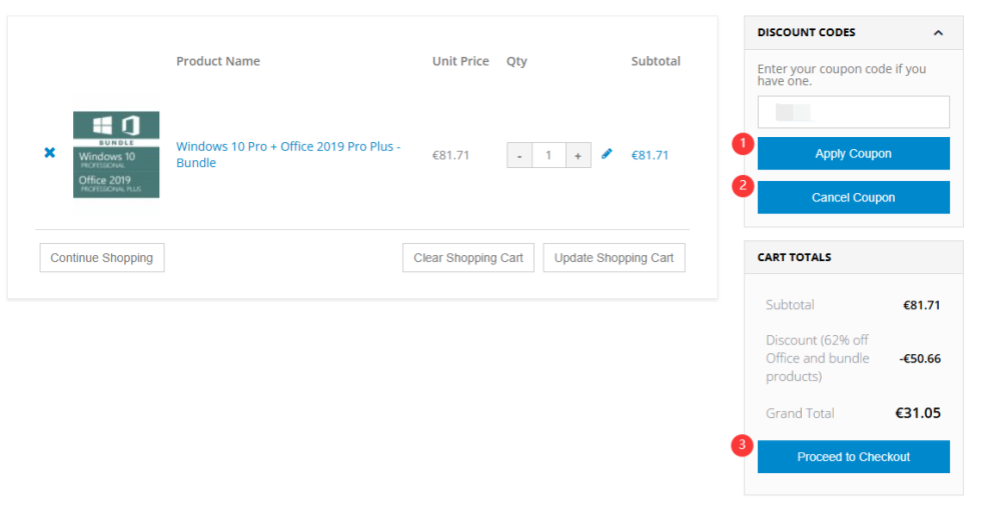Click Continue Shopping

coord(102,258)
